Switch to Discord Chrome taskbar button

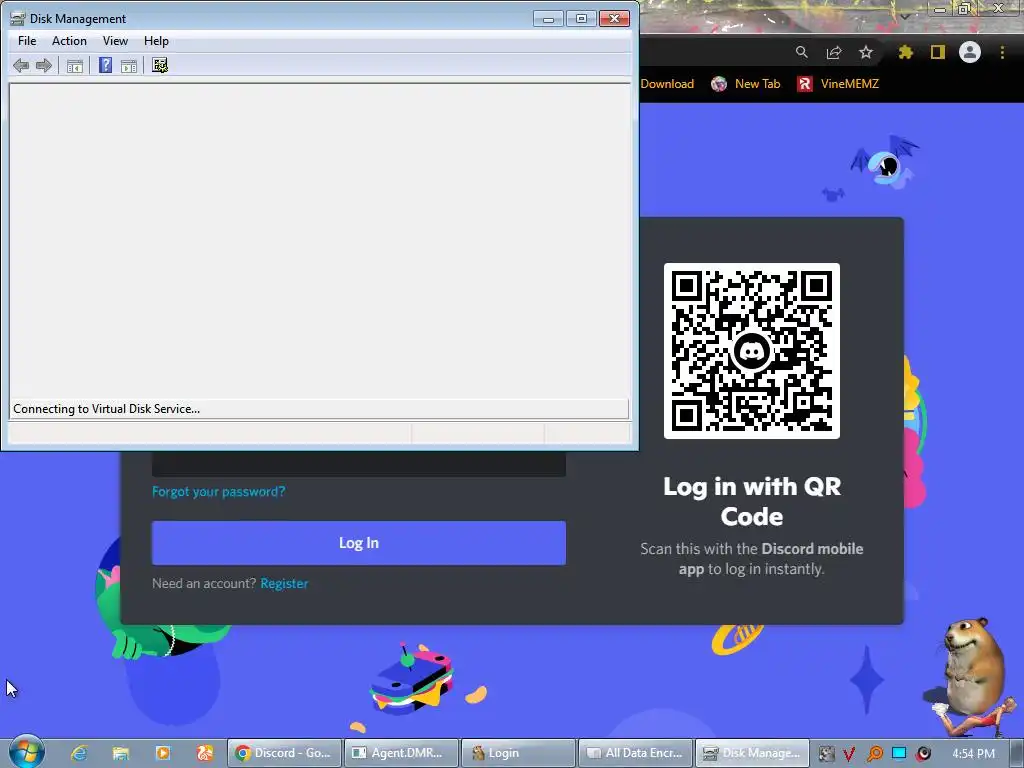coord(284,753)
